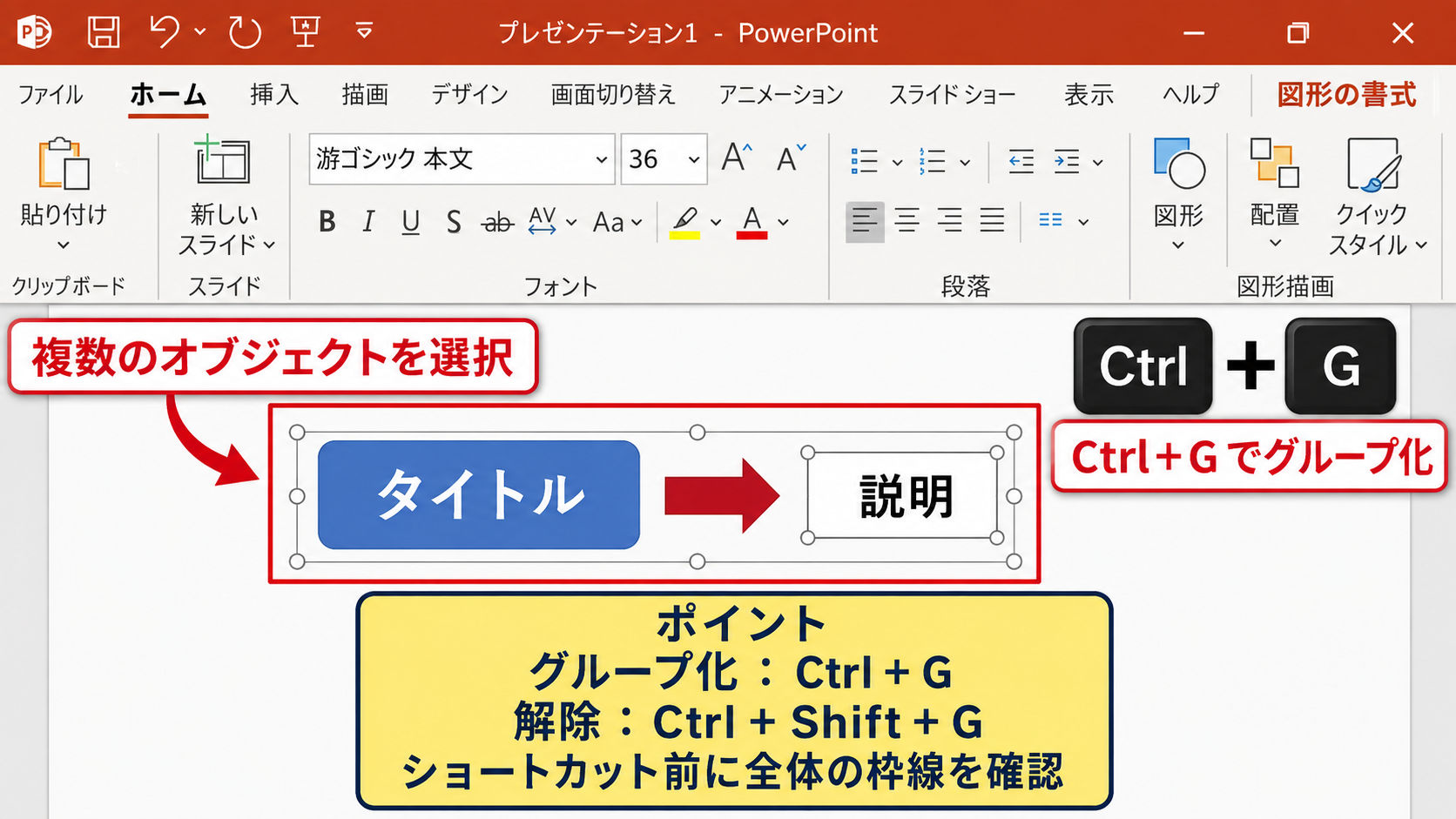Click the 説明 text box
Image resolution: width=1456 pixels, height=819 pixels.
pyautogui.click(x=903, y=496)
